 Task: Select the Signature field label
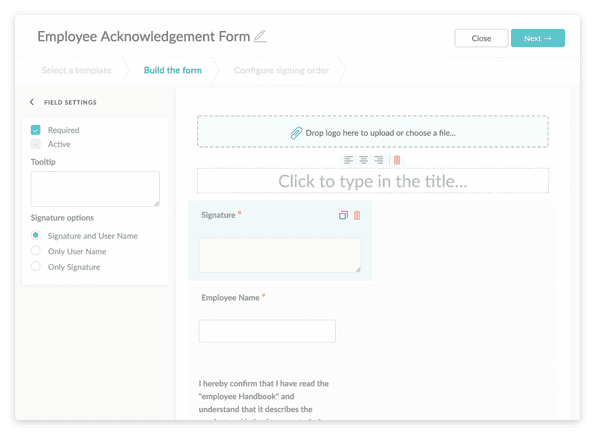click(218, 215)
